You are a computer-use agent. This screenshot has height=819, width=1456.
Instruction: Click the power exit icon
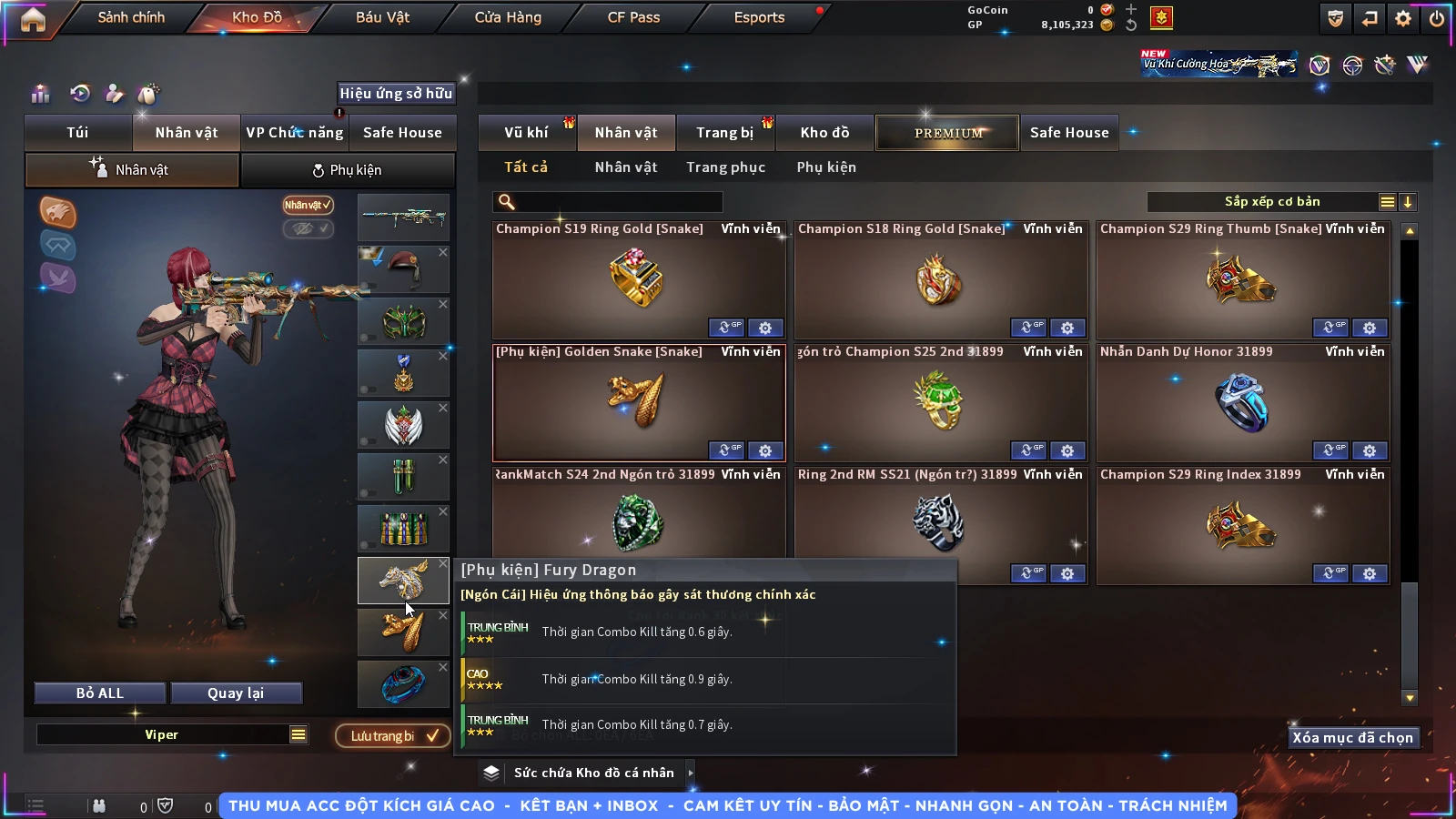point(1436,18)
